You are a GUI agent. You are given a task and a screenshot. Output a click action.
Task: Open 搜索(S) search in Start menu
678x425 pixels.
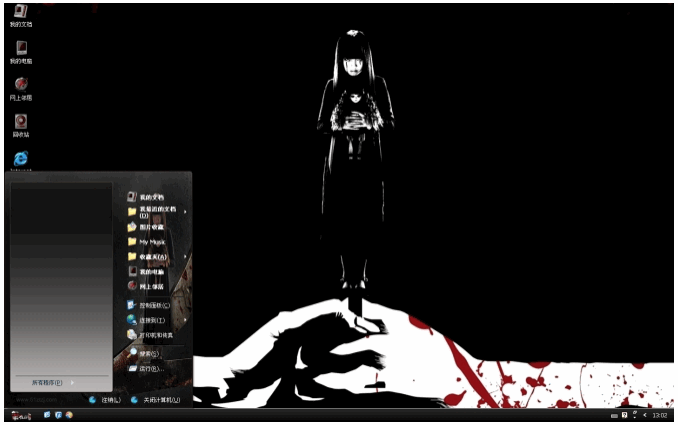pyautogui.click(x=144, y=354)
